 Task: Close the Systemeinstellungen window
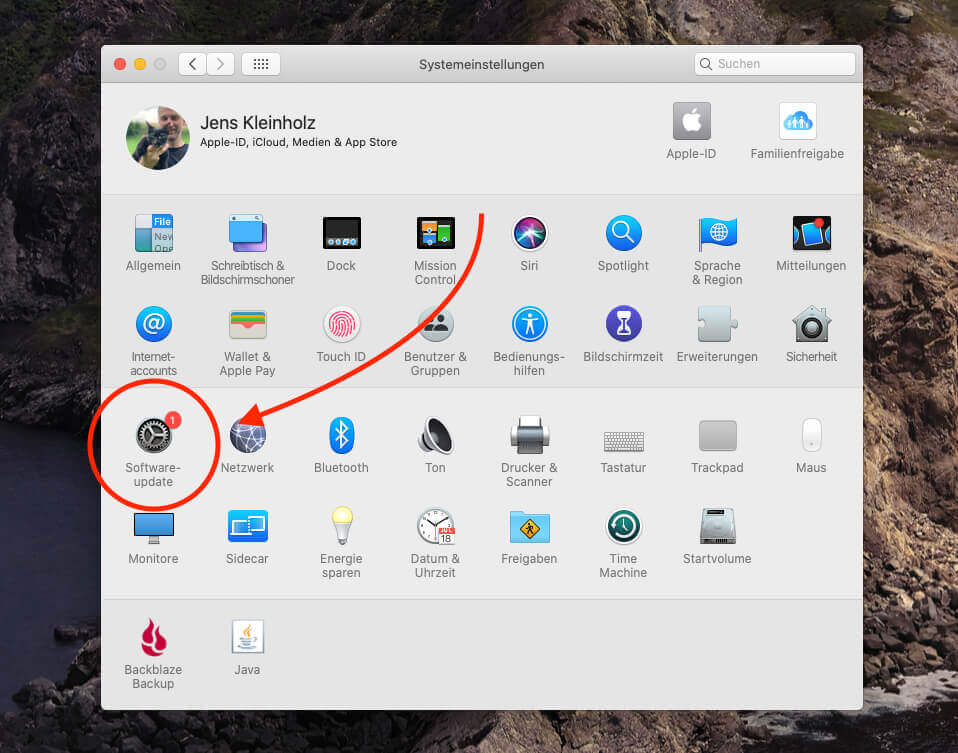pyautogui.click(x=120, y=64)
